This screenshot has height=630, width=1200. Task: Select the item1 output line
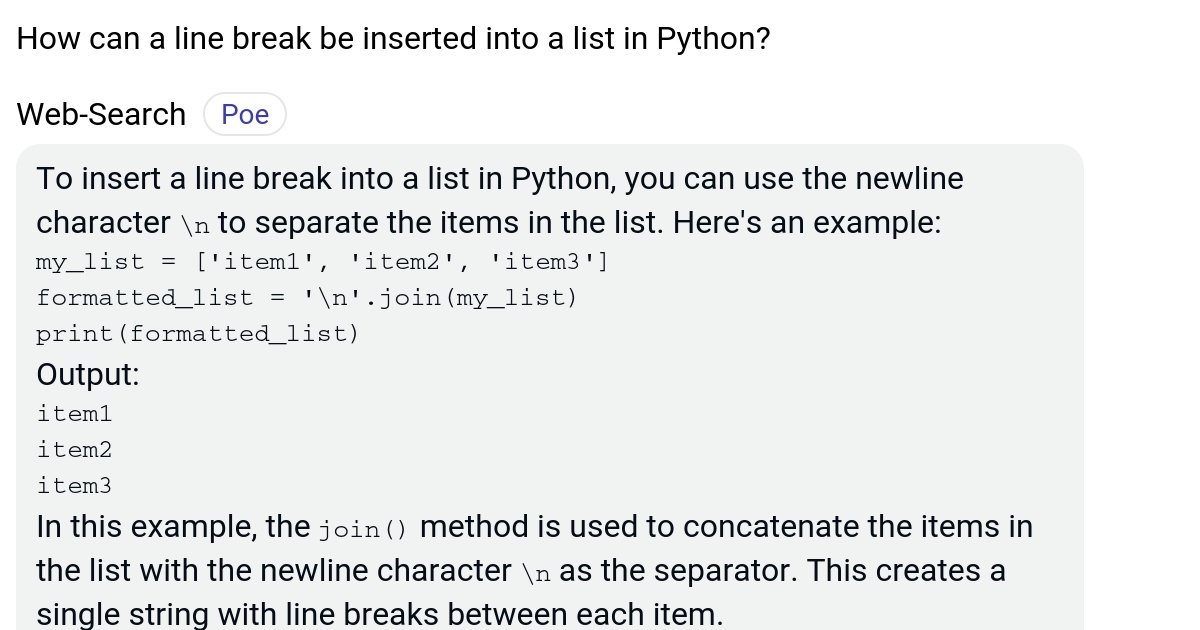[74, 413]
